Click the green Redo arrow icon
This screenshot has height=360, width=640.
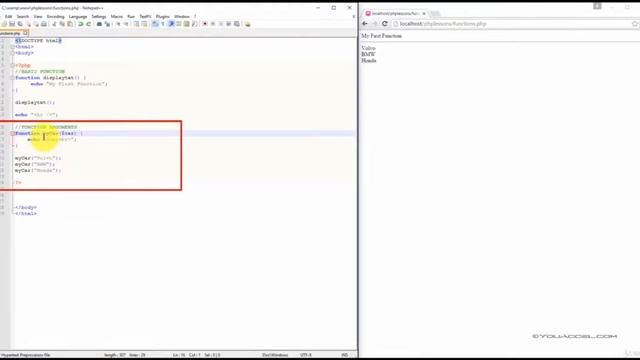pos(89,24)
